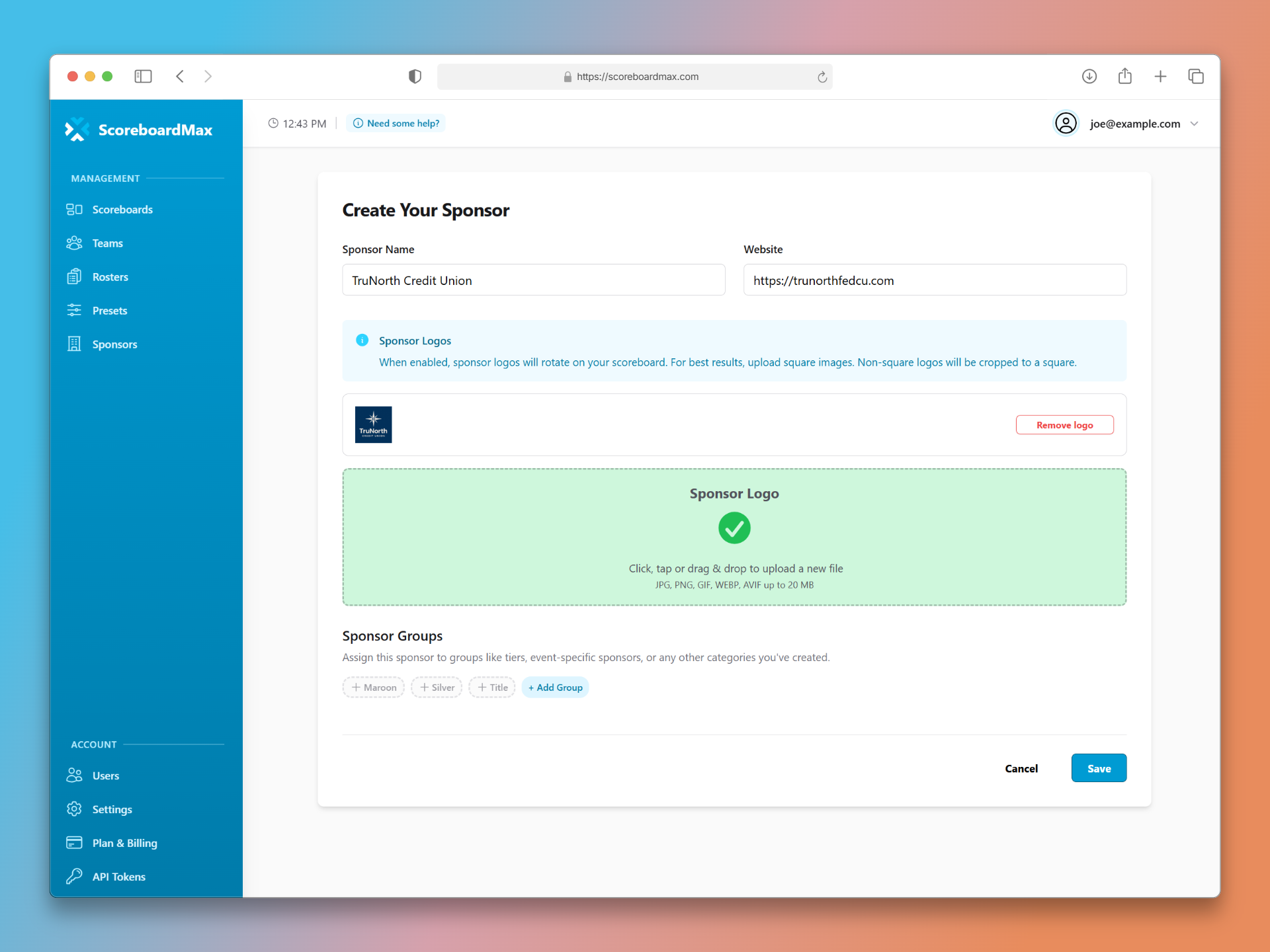Reload the page with the refresh icon

pos(822,77)
